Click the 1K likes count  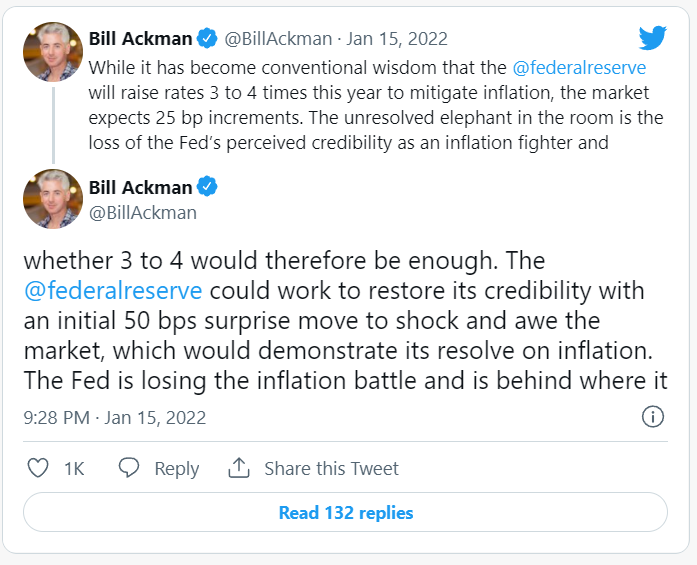pyautogui.click(x=74, y=468)
